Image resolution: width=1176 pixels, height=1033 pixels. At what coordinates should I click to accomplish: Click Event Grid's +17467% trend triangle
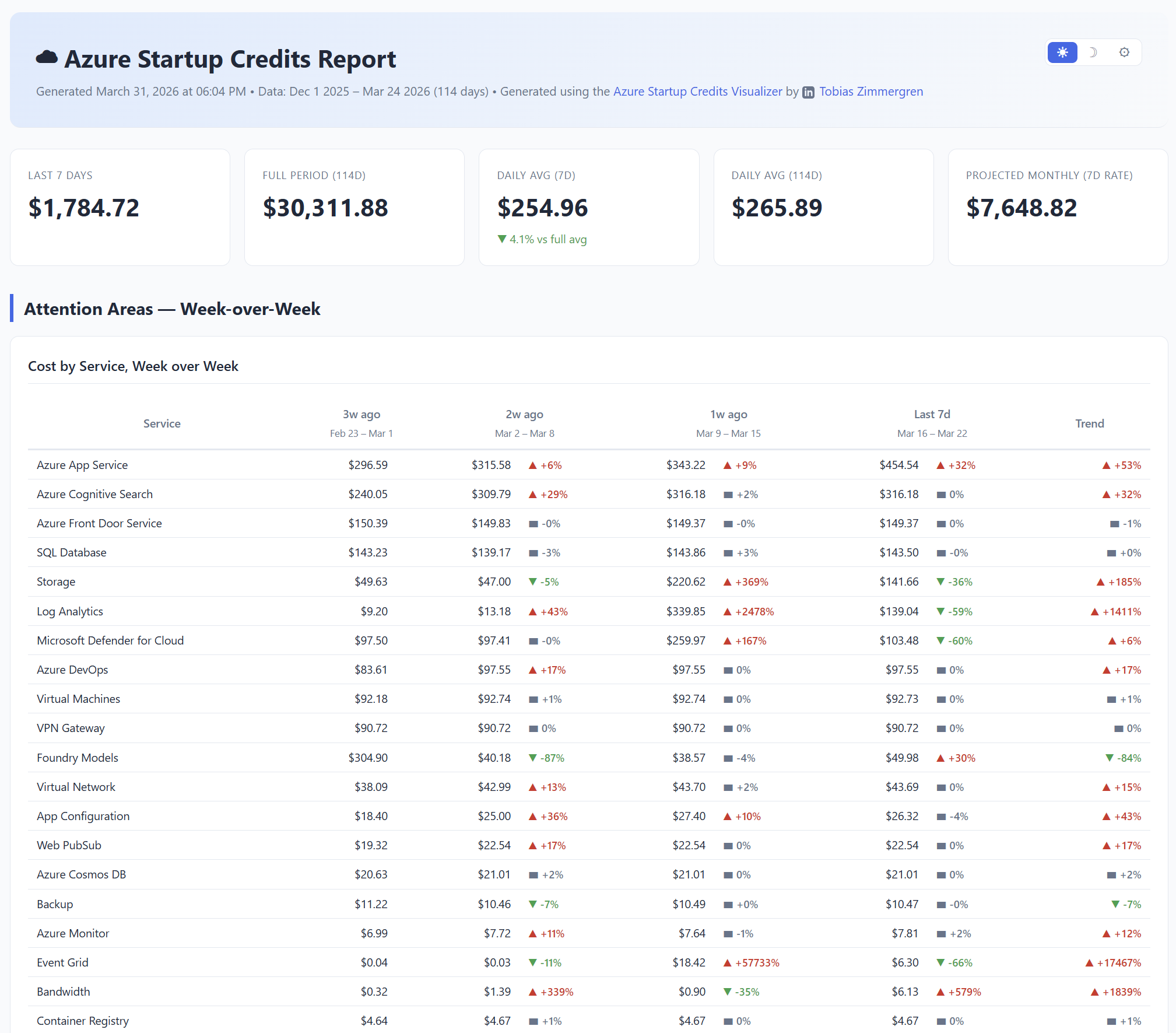tap(1088, 962)
